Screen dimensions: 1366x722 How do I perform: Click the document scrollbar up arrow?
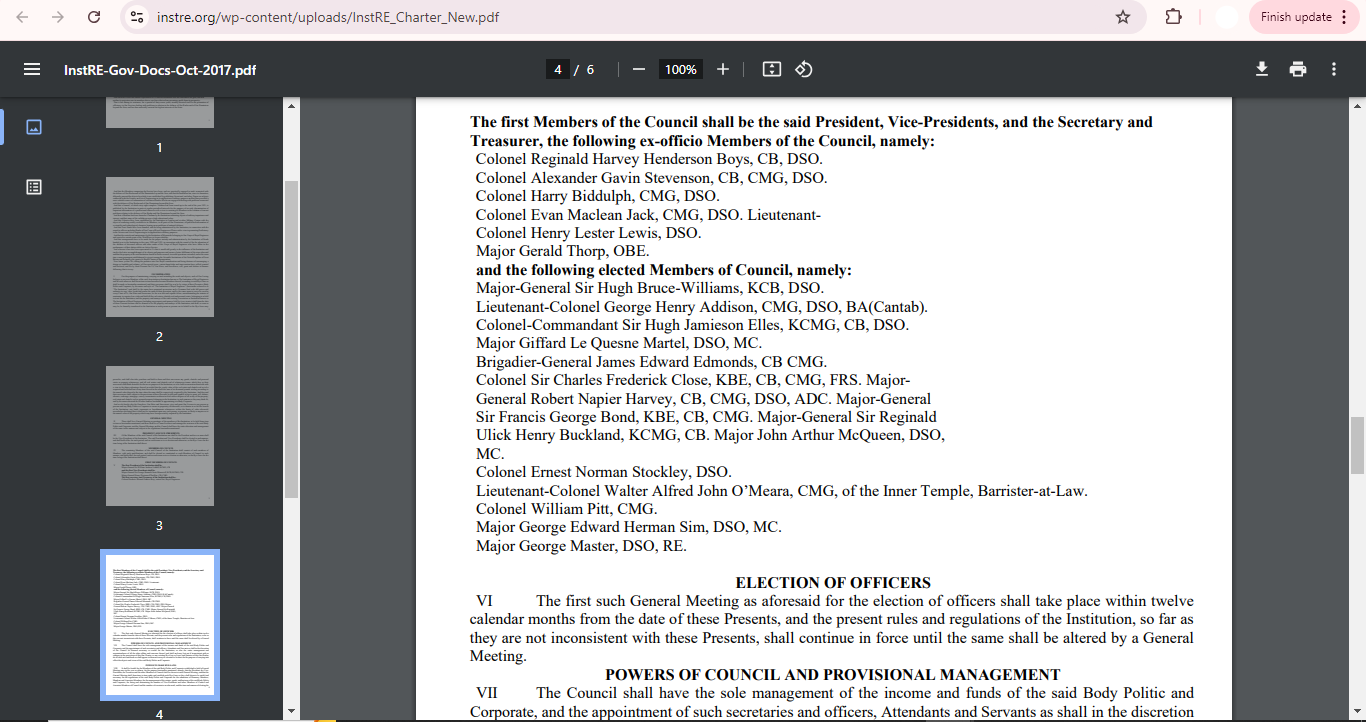[1357, 105]
